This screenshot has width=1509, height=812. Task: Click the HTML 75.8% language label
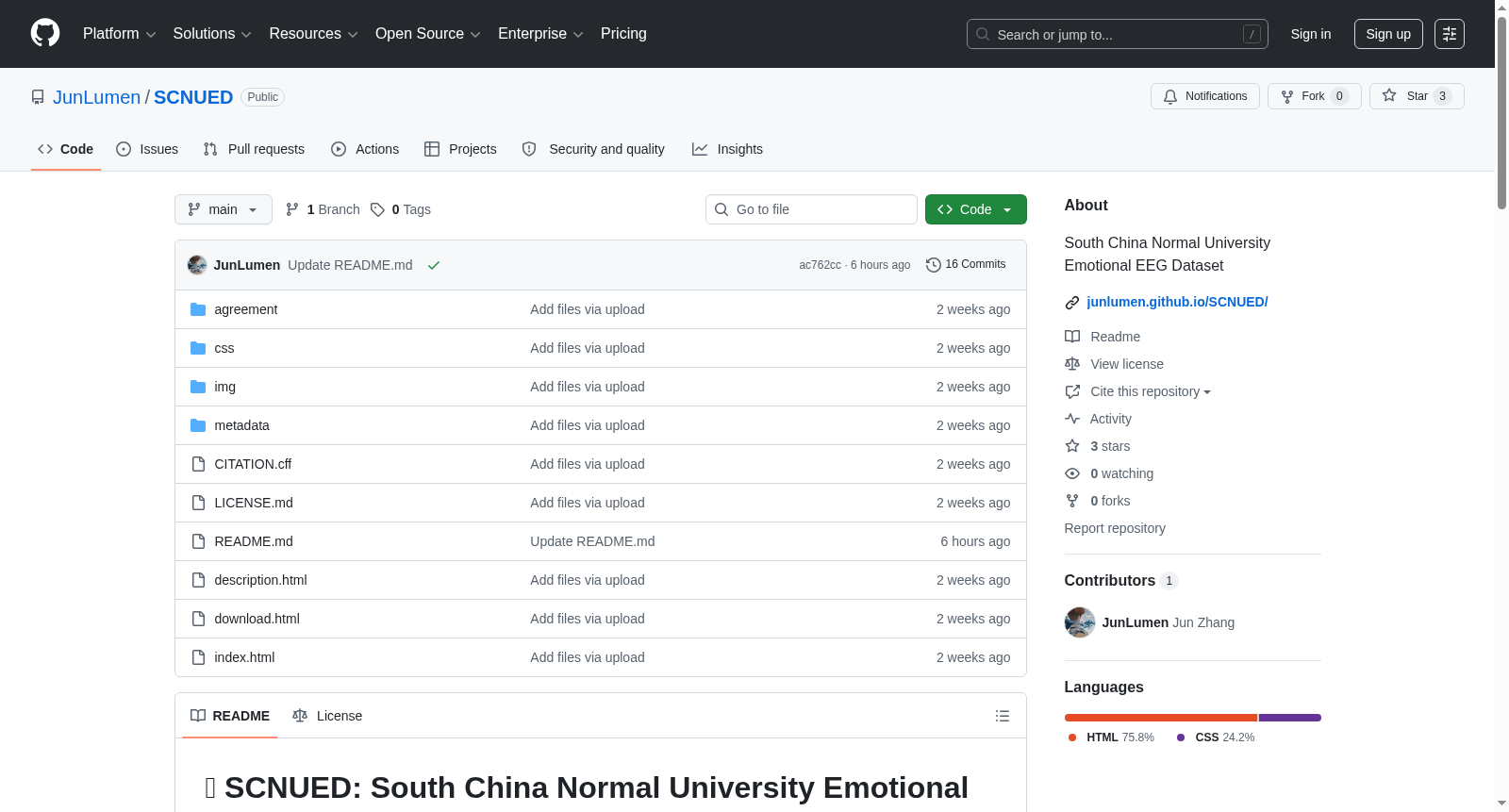(1111, 737)
